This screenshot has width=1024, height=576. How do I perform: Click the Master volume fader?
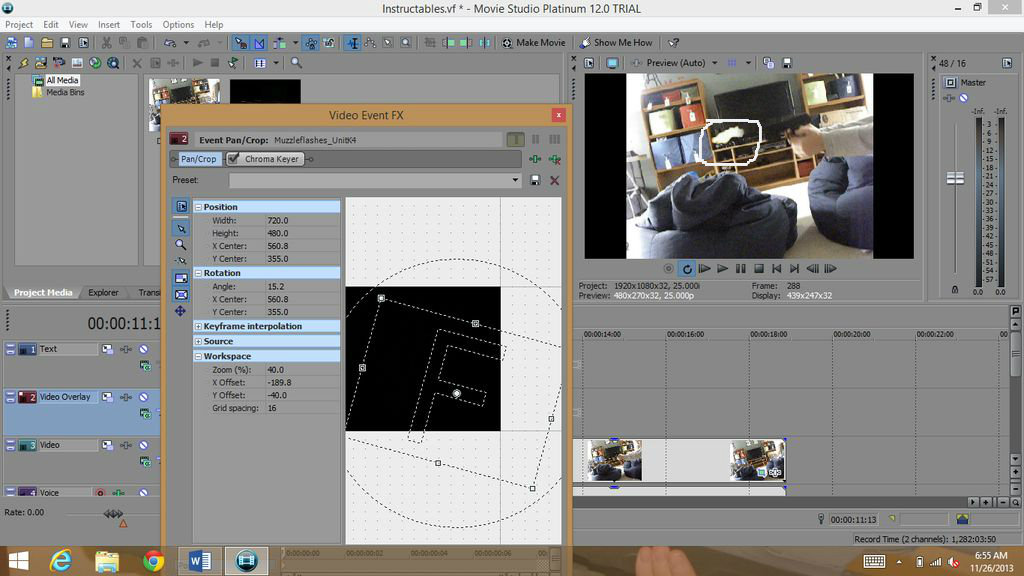[955, 178]
